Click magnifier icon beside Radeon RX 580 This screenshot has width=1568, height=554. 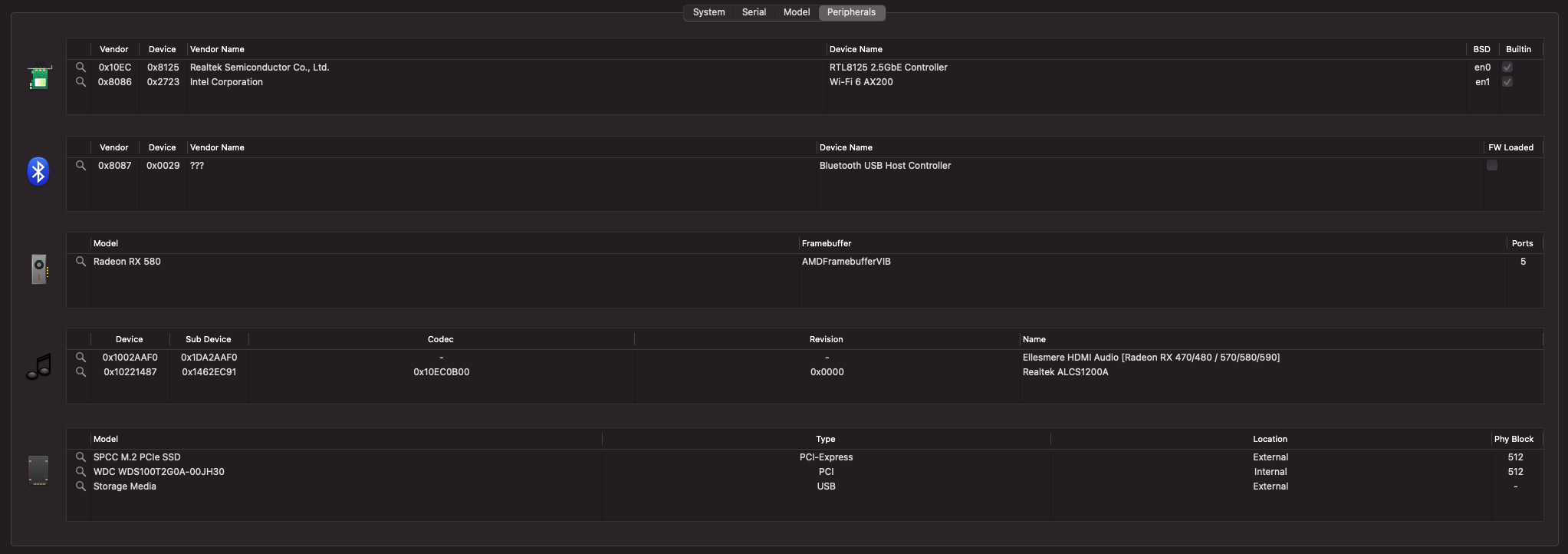click(81, 262)
